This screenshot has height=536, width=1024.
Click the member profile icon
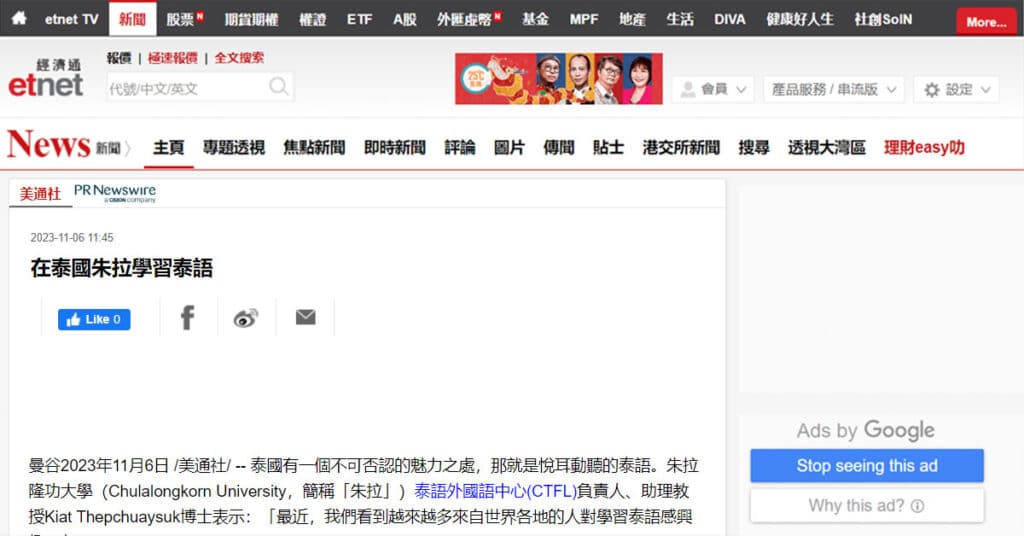pos(688,89)
